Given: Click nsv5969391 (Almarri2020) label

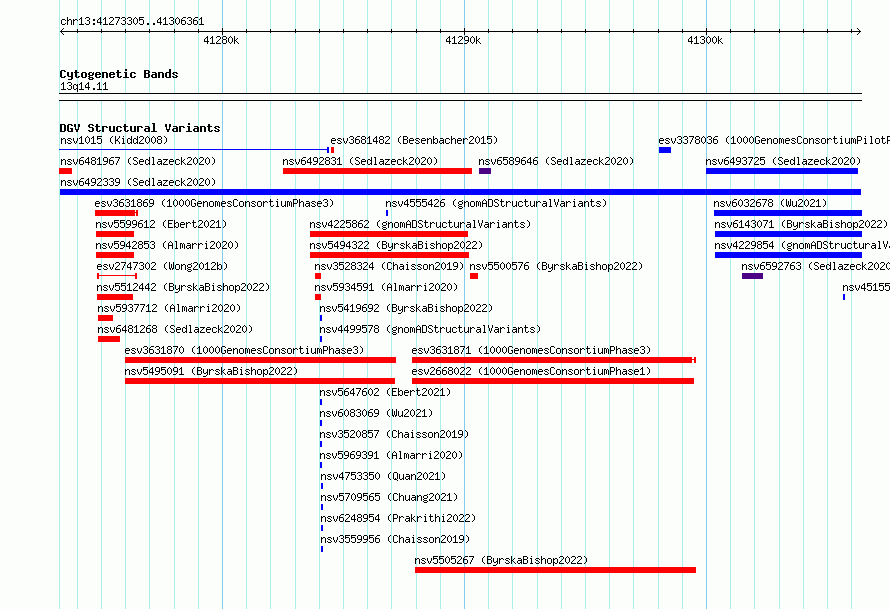Looking at the screenshot, I should click(x=391, y=455).
